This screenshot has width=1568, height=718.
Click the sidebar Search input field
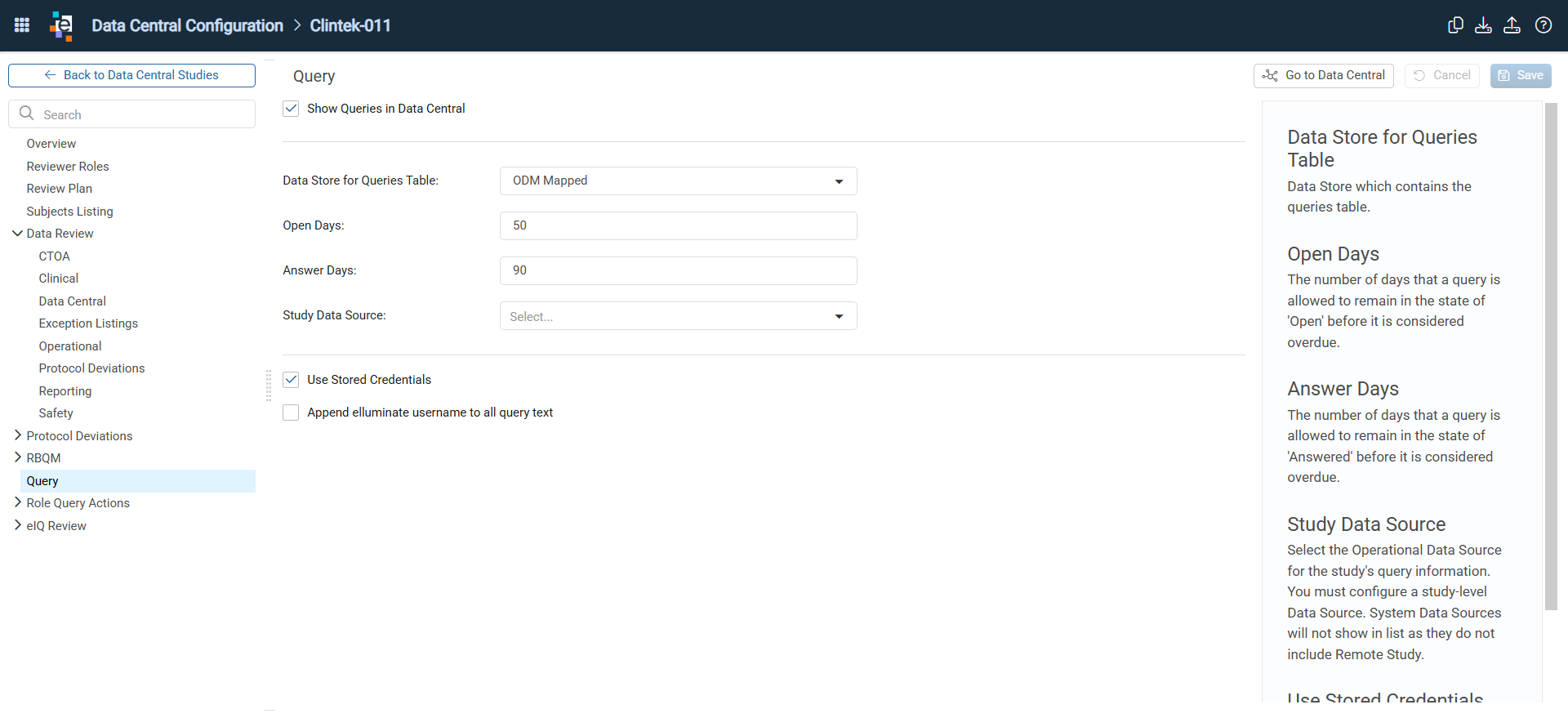[131, 114]
